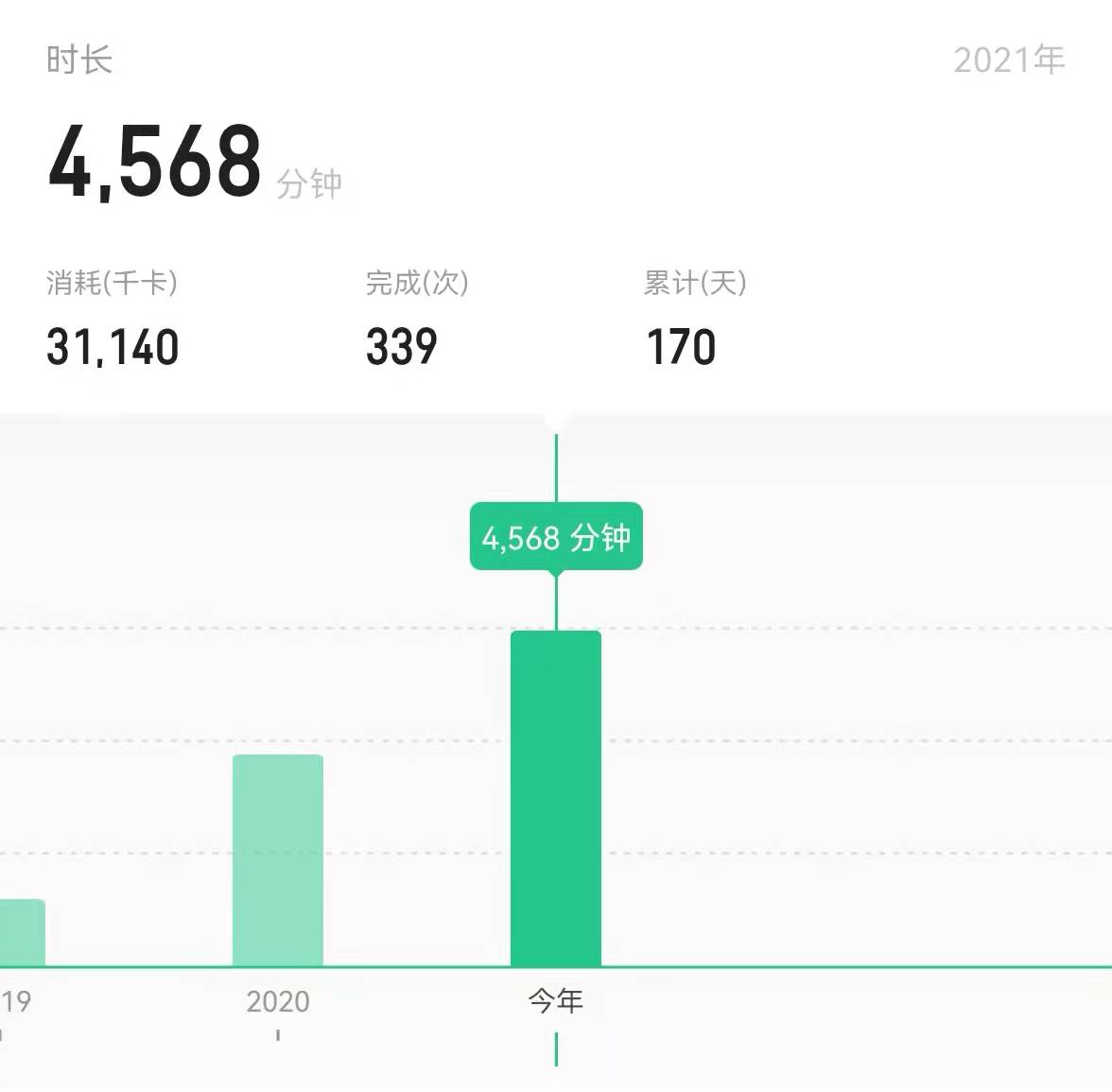This screenshot has height=1092, width=1112.
Task: Click the white pointer notch above the chart
Action: click(556, 423)
